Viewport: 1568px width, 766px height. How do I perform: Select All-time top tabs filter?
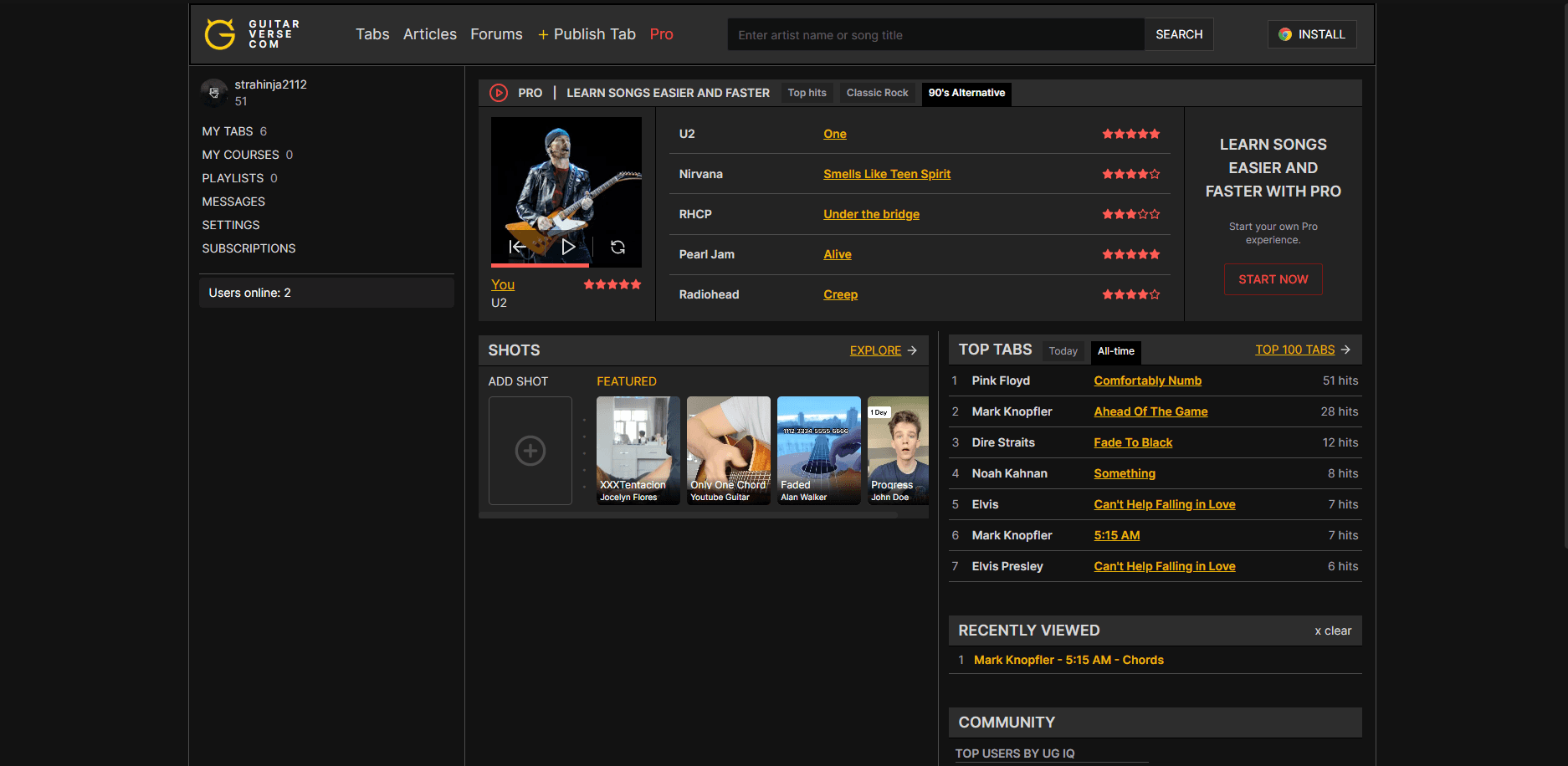click(x=1115, y=351)
